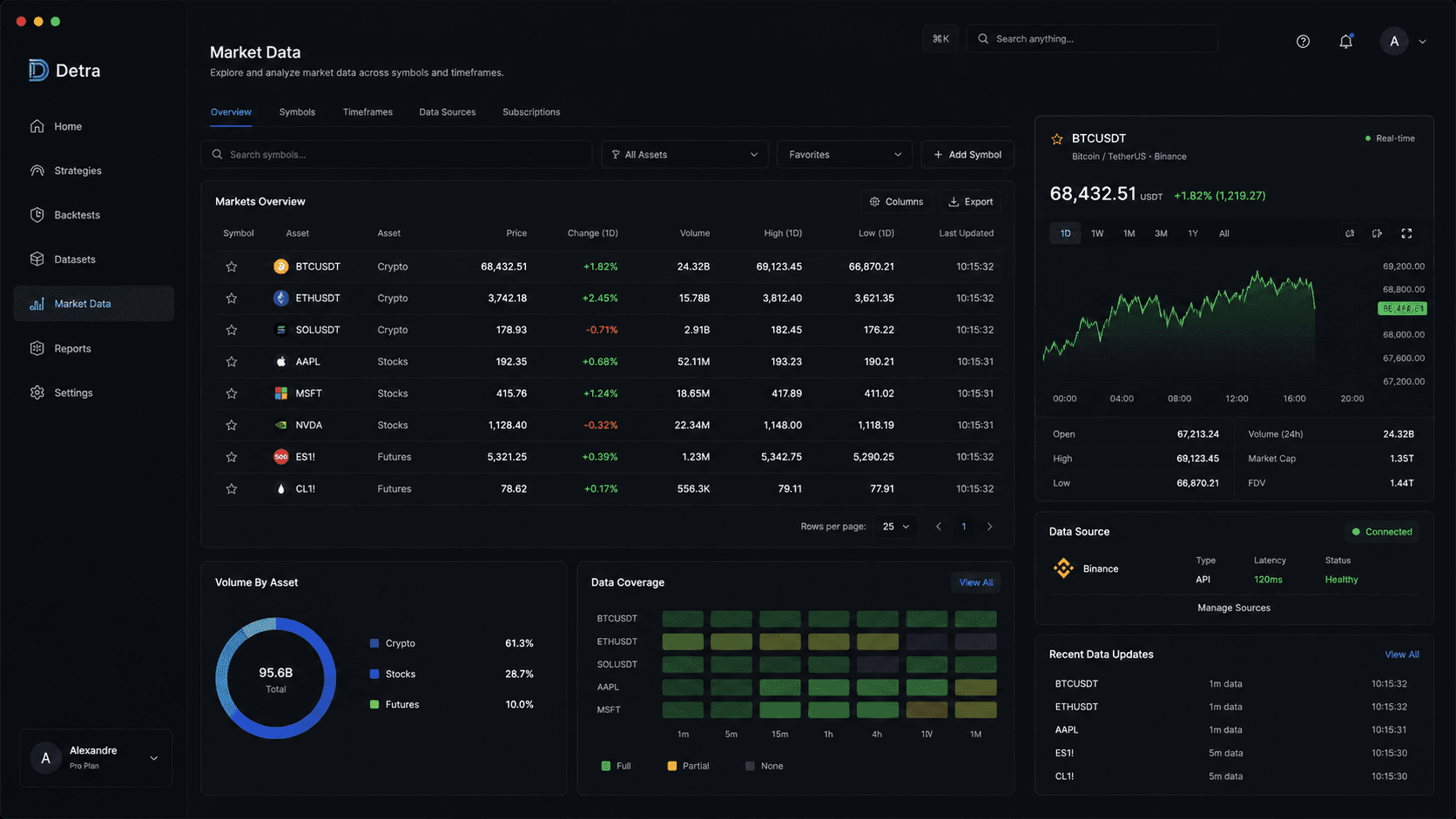Click the ETHUSDT ethereum icon in table

(x=280, y=298)
